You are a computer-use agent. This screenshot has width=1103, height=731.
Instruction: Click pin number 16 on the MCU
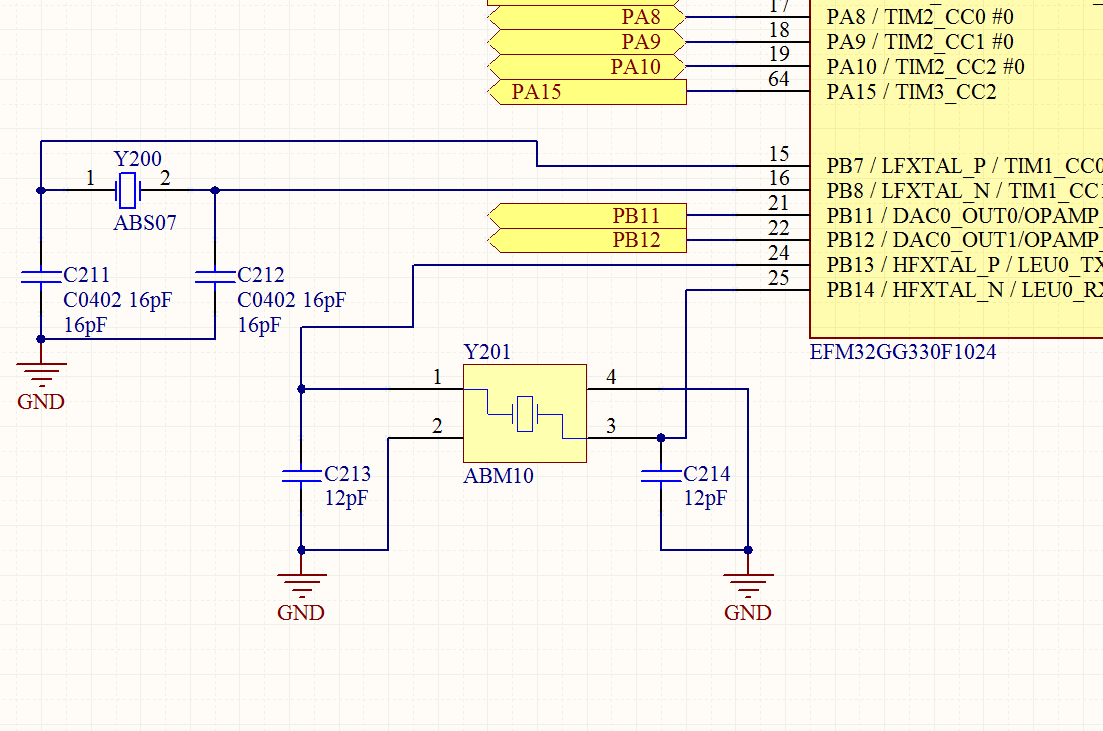point(779,179)
